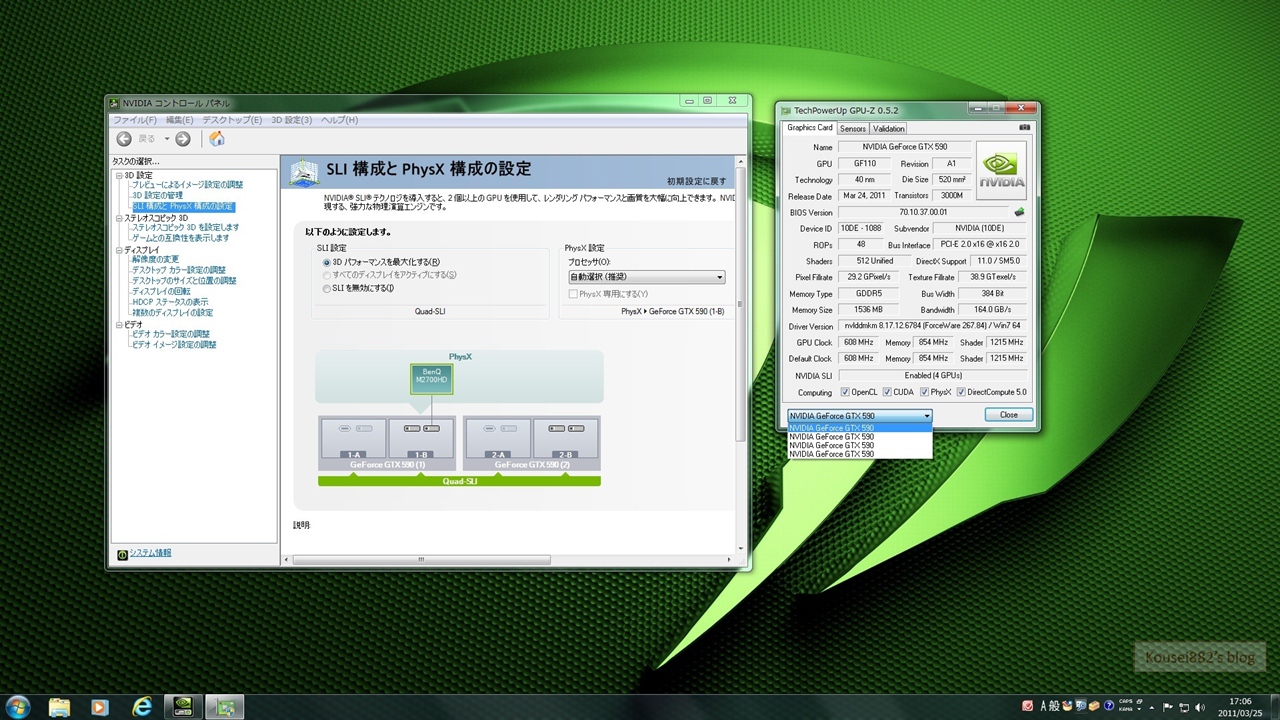Select 3D パフォーマンスを最大化する radio button
1280x720 pixels.
(327, 262)
